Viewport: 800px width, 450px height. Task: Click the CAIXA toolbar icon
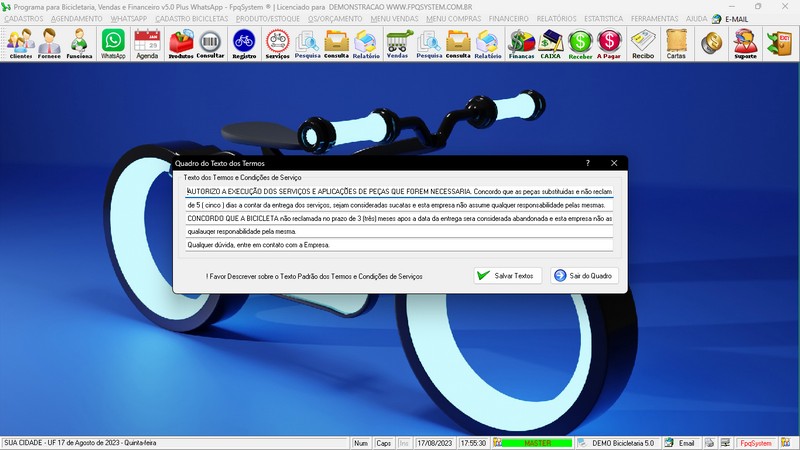550,43
